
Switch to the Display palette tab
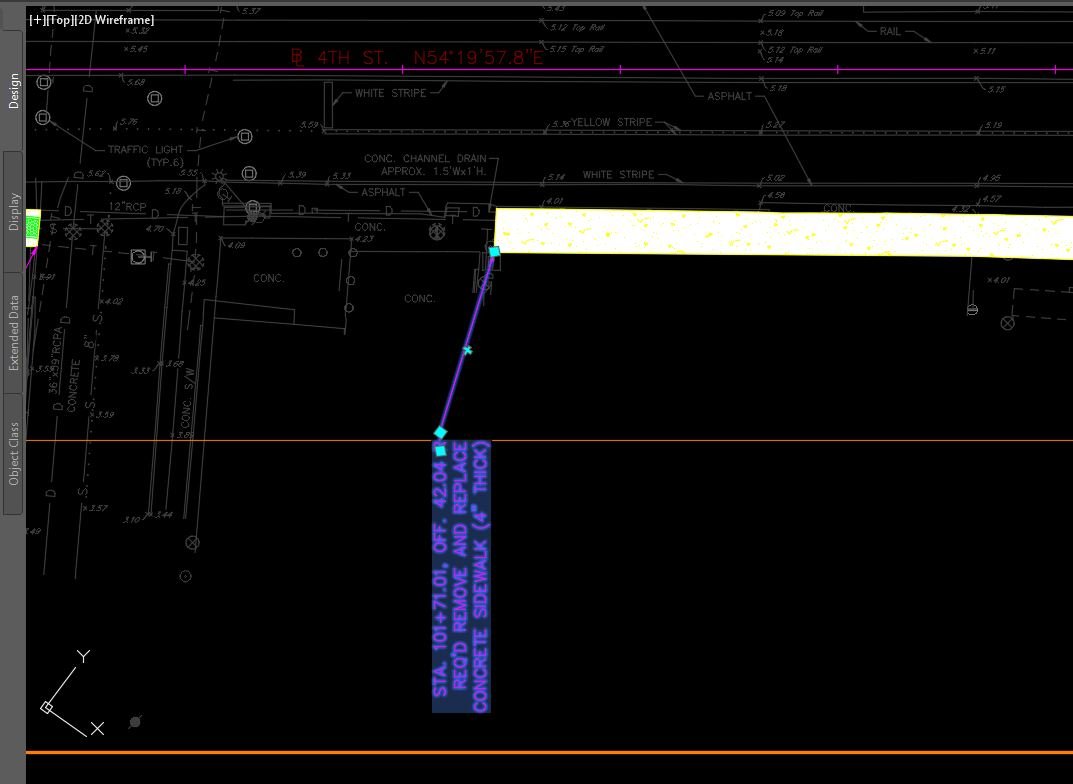tap(13, 211)
